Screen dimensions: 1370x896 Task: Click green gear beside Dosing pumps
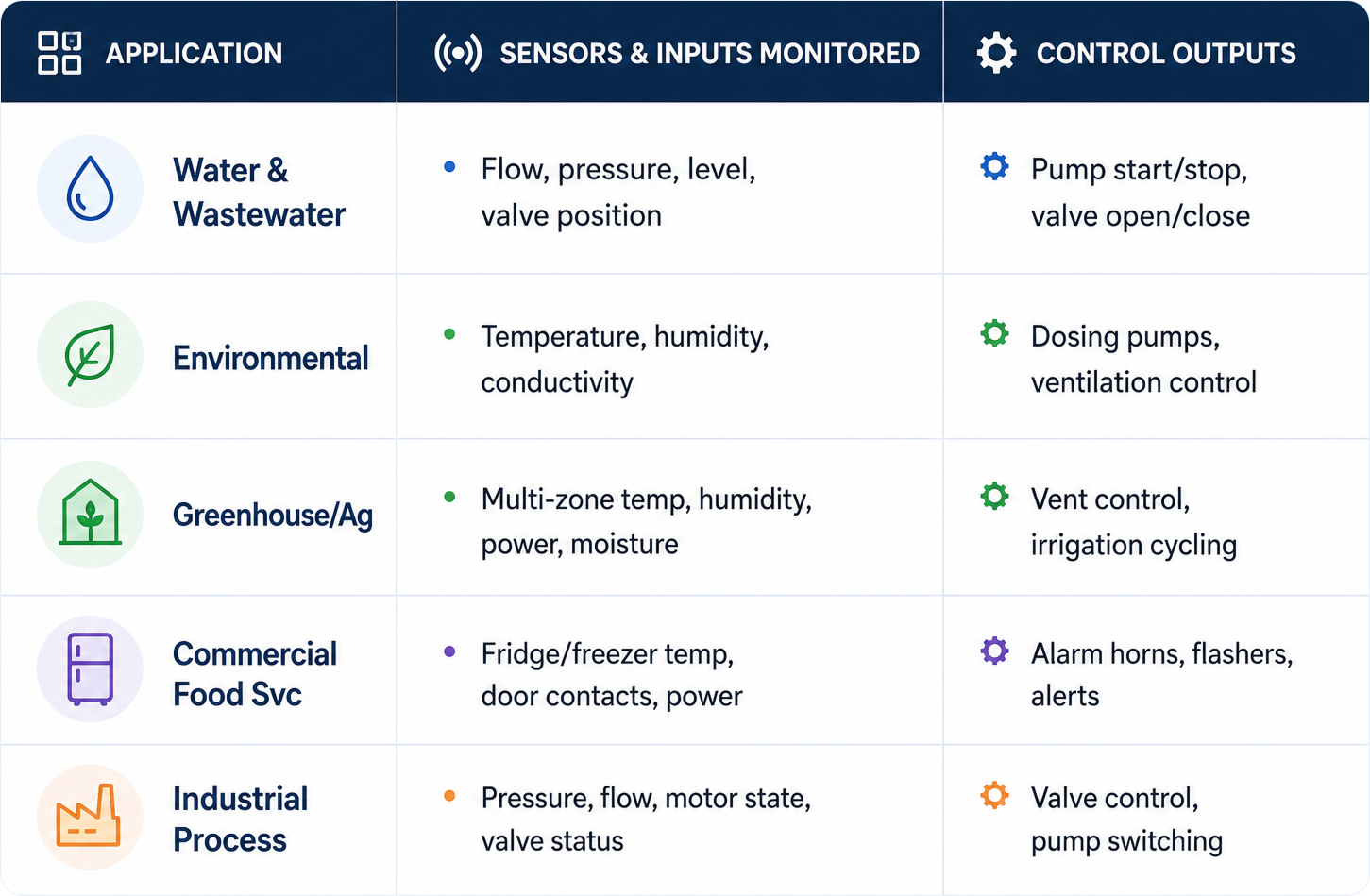pyautogui.click(x=994, y=333)
